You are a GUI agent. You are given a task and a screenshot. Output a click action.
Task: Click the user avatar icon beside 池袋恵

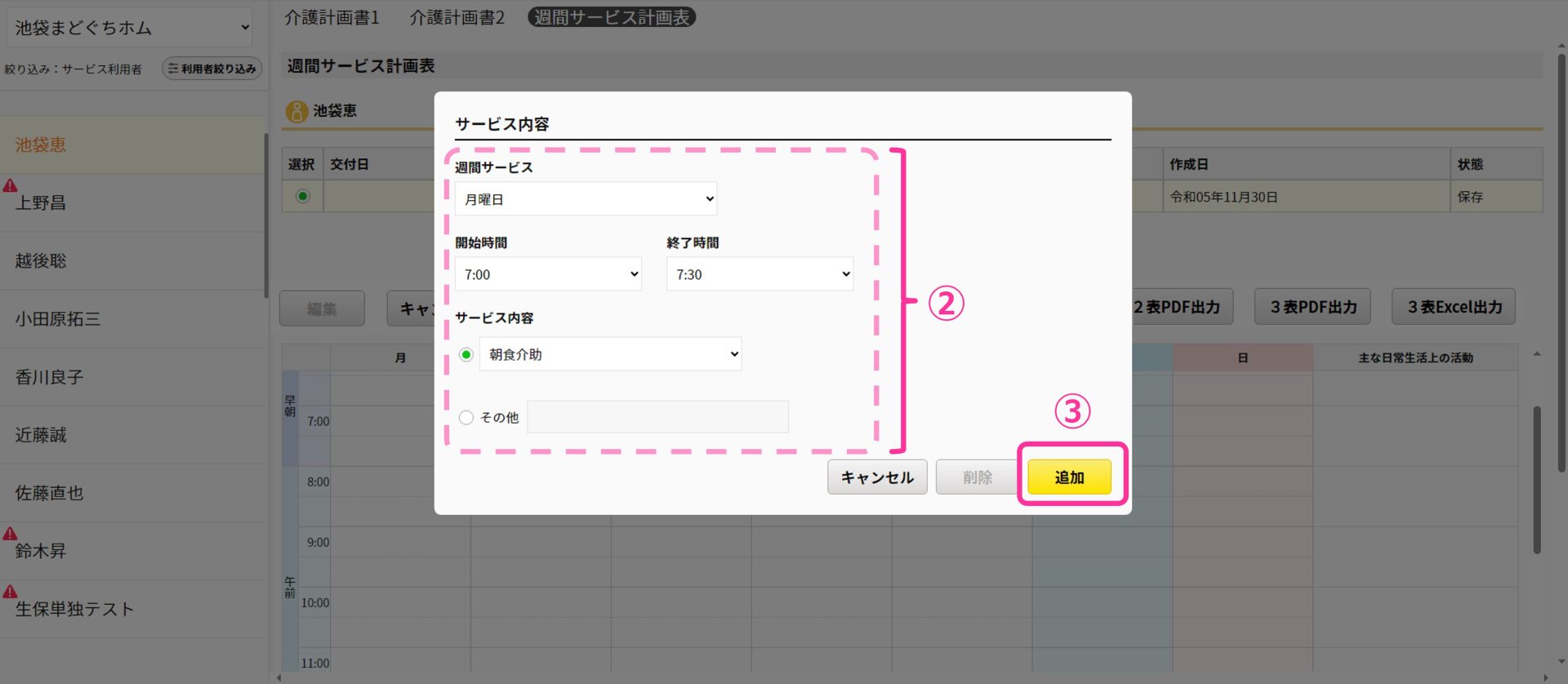coord(296,111)
